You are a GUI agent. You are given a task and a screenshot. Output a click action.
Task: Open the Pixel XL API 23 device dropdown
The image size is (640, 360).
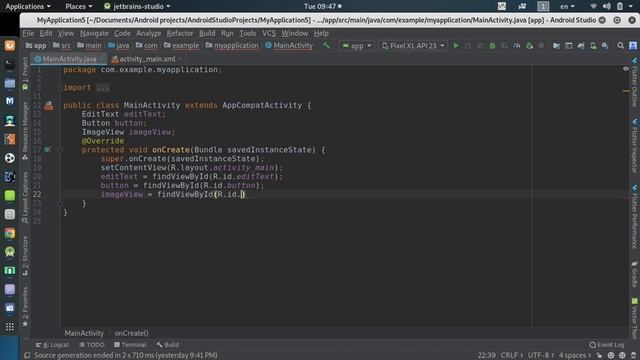[413, 46]
